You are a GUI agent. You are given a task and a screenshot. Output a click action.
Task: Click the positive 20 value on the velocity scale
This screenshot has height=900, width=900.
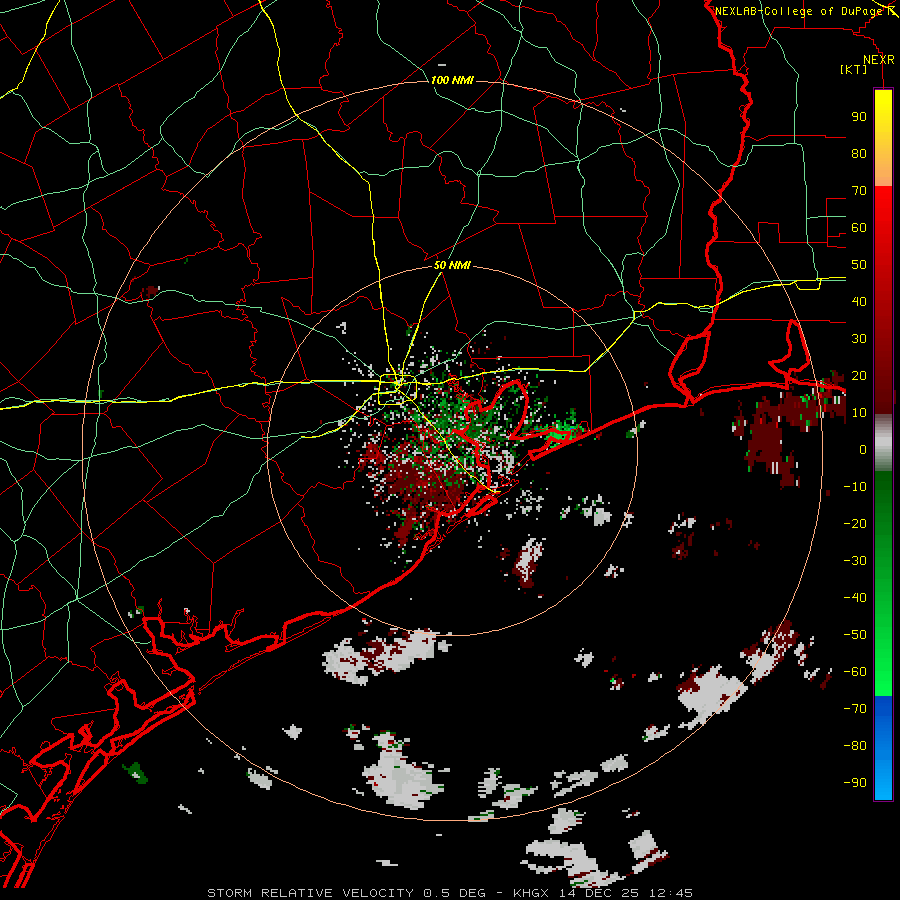[859, 375]
